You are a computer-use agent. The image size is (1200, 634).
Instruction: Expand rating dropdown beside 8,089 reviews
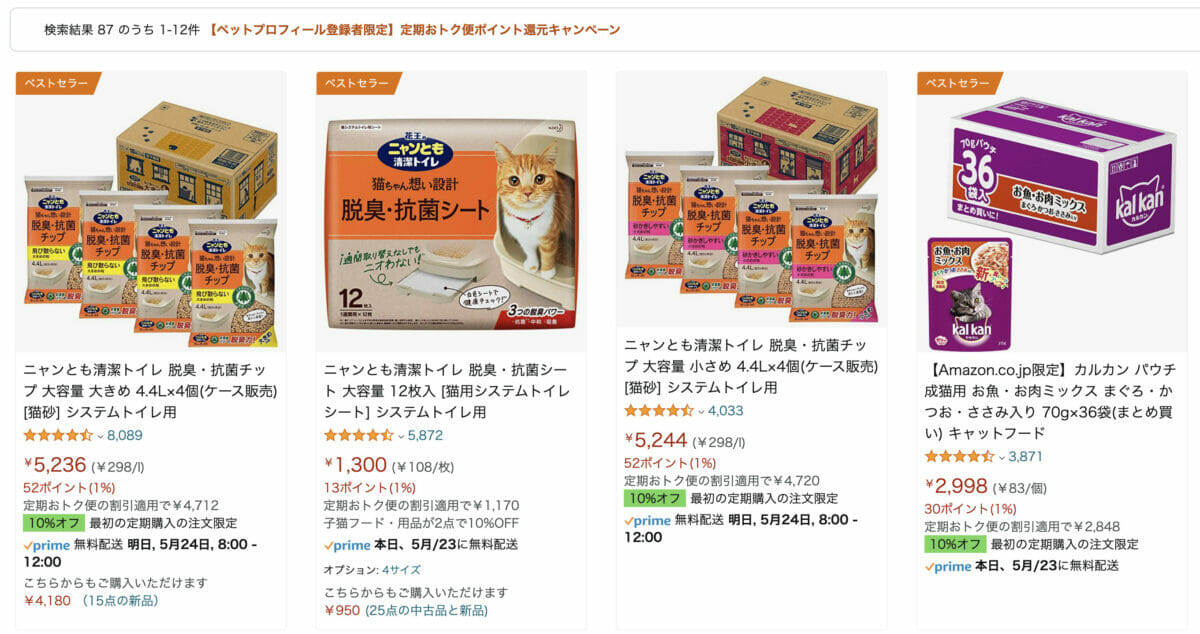100,436
